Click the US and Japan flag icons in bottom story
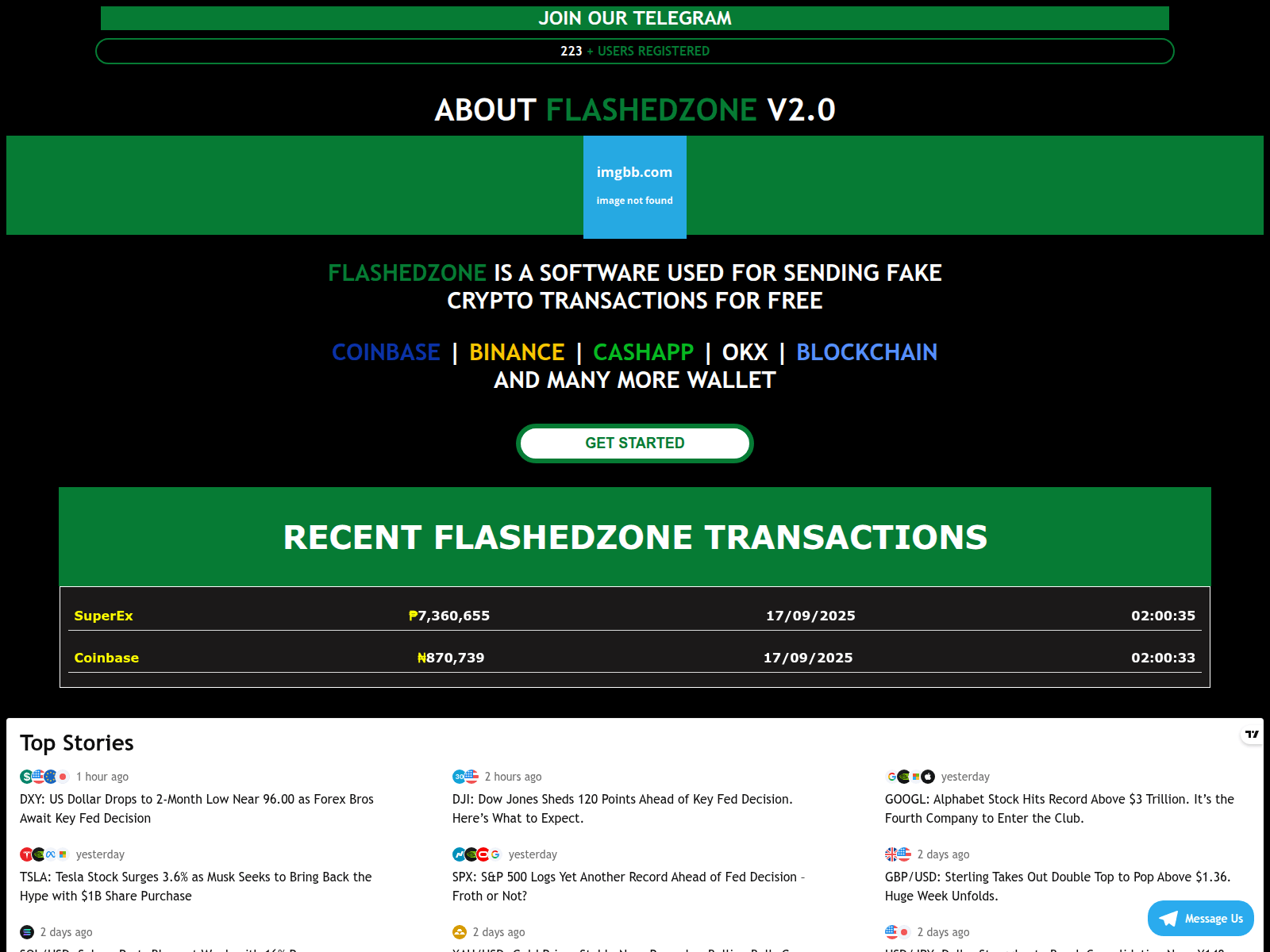This screenshot has height=952, width=1270. [x=899, y=932]
